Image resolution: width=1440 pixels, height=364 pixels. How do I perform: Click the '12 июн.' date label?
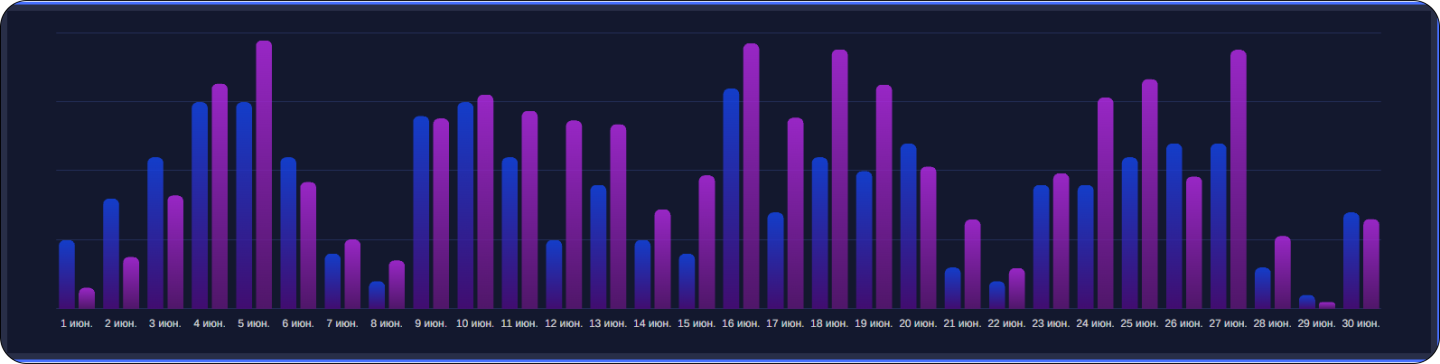[x=564, y=324]
